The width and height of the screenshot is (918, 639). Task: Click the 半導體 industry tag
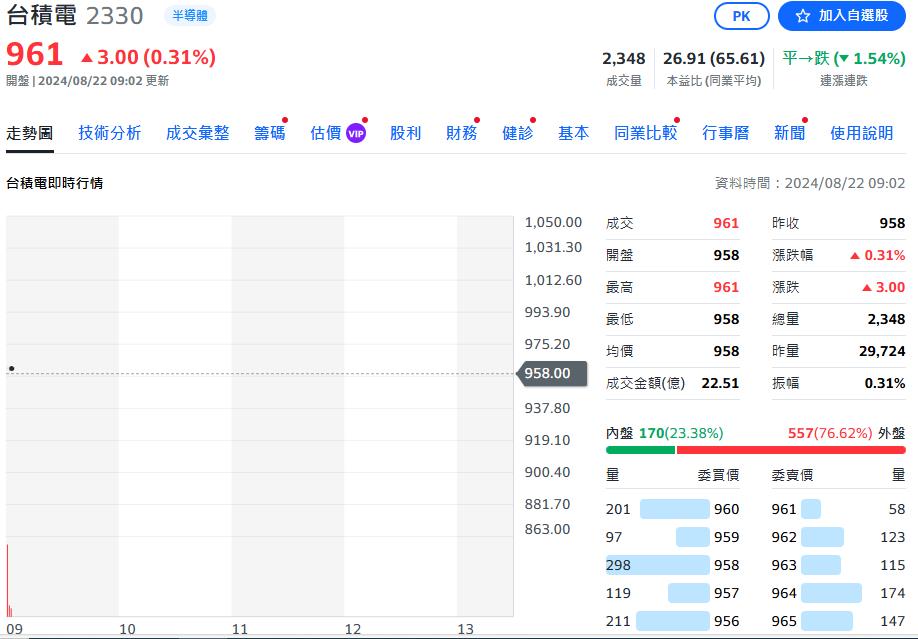(190, 16)
